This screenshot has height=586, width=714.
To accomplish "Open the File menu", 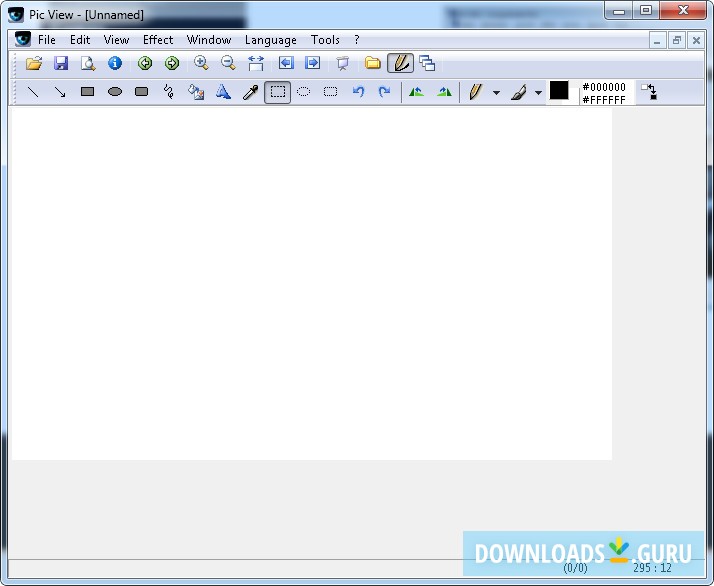I will click(x=46, y=40).
